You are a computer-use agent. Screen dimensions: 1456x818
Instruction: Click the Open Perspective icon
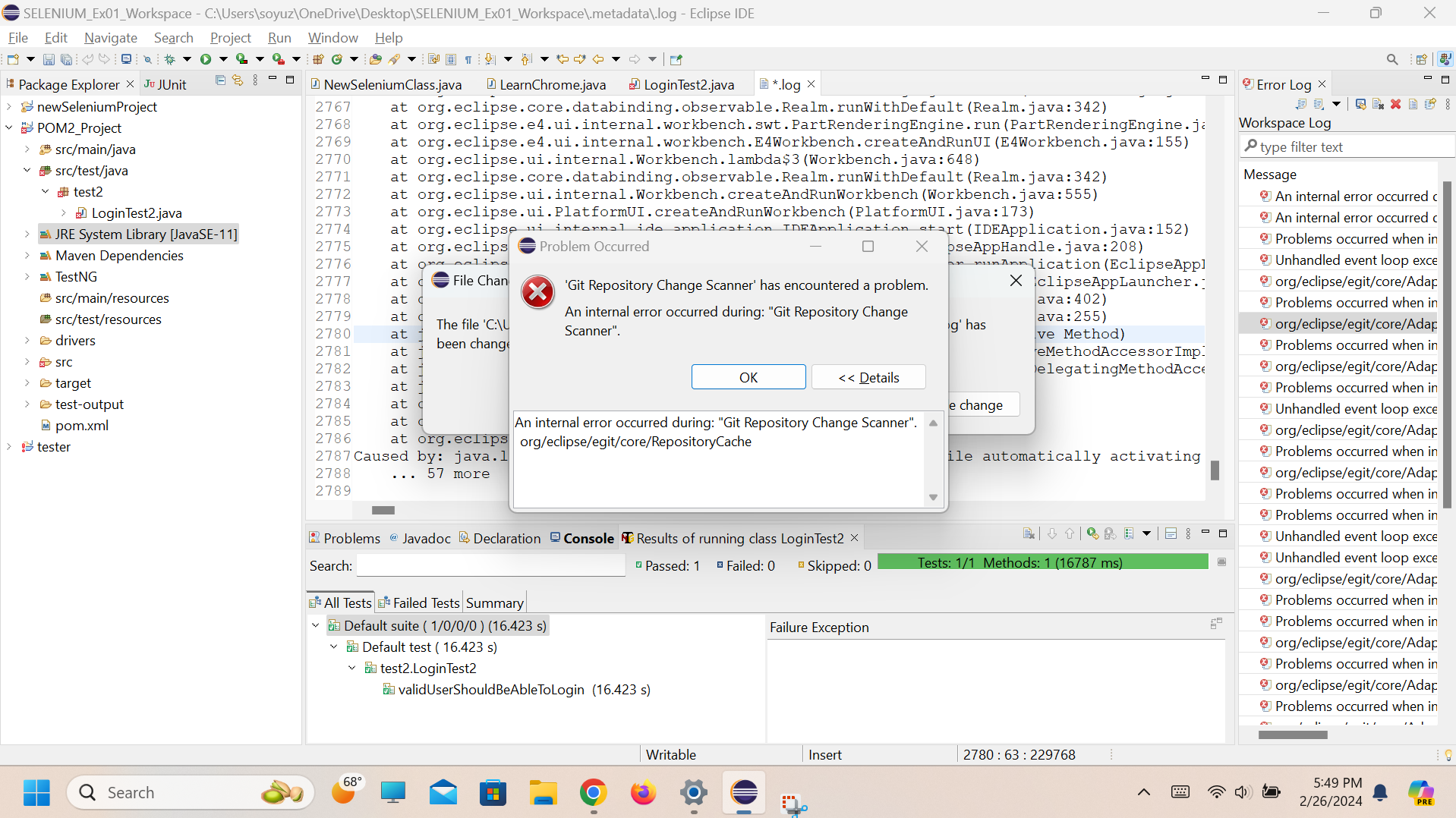click(x=1421, y=59)
